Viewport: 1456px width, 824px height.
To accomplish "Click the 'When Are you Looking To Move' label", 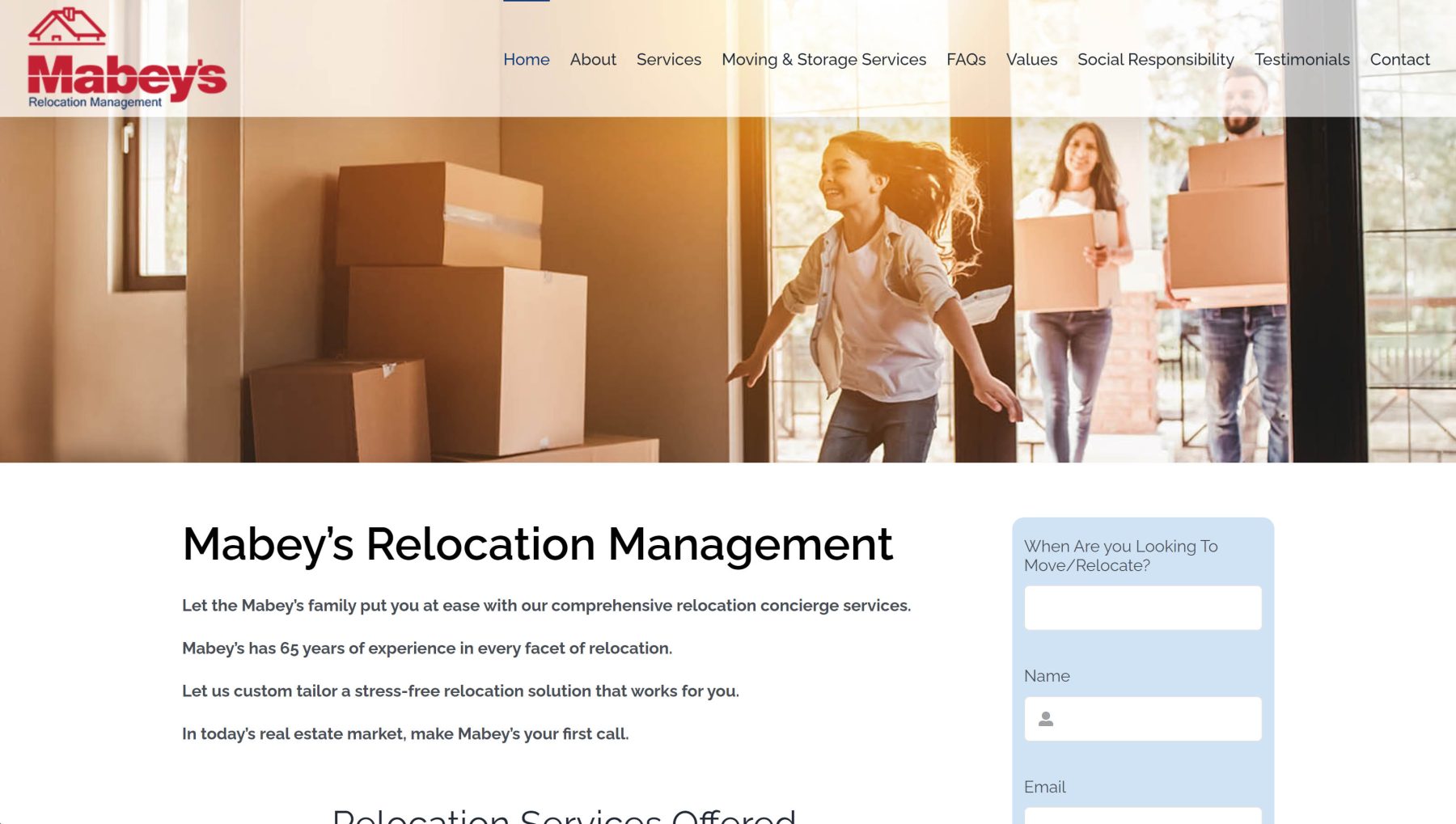I will tap(1120, 556).
